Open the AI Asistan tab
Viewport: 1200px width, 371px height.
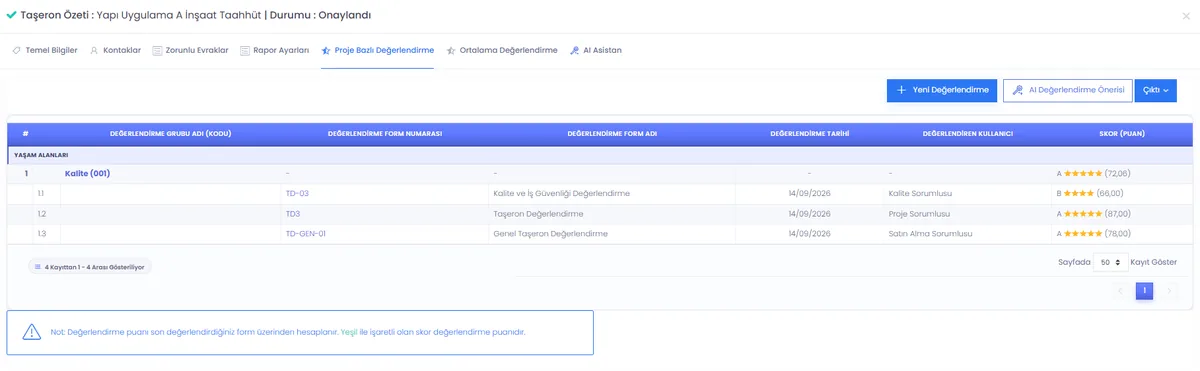click(x=595, y=50)
